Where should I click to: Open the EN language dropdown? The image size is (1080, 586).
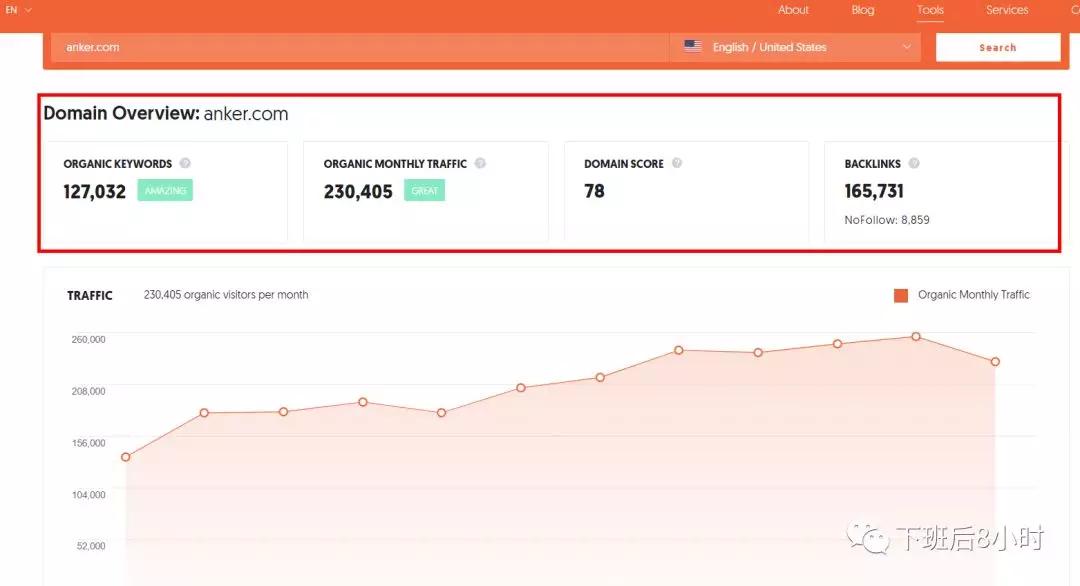pos(12,9)
